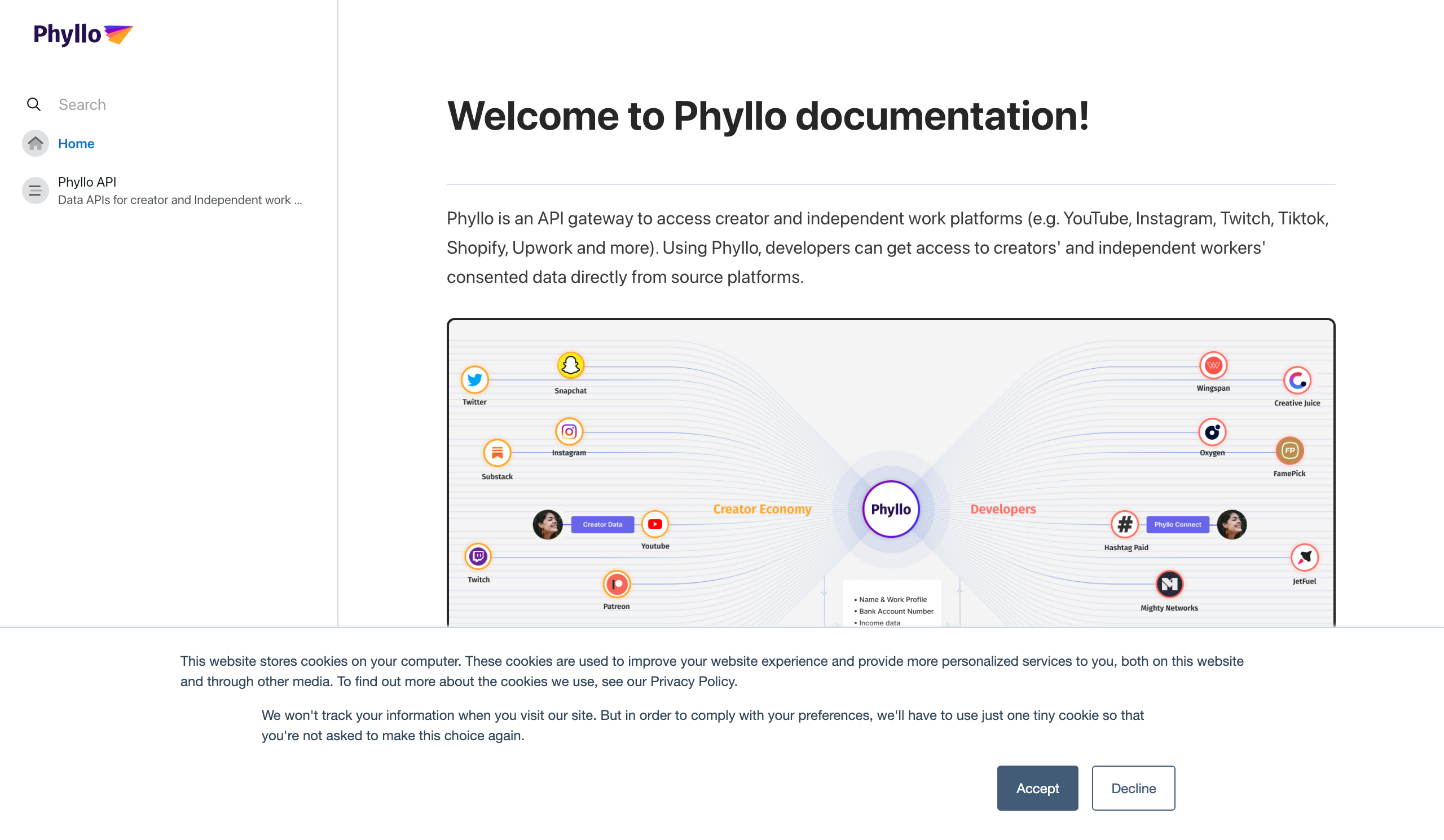1444x840 pixels.
Task: Click the 'Bank Account Number' bullet text
Action: click(x=896, y=612)
